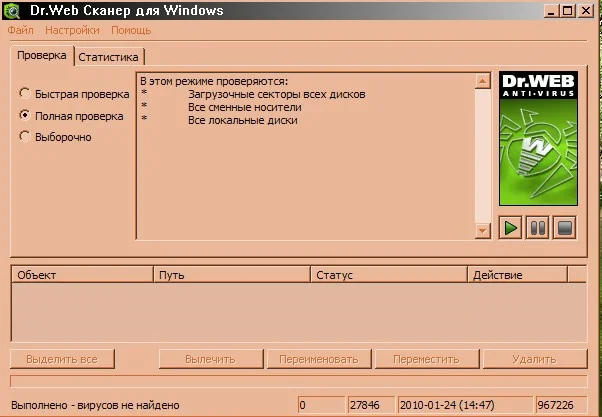Minimize the Dr.Web scanner window
The image size is (602, 417).
click(552, 11)
